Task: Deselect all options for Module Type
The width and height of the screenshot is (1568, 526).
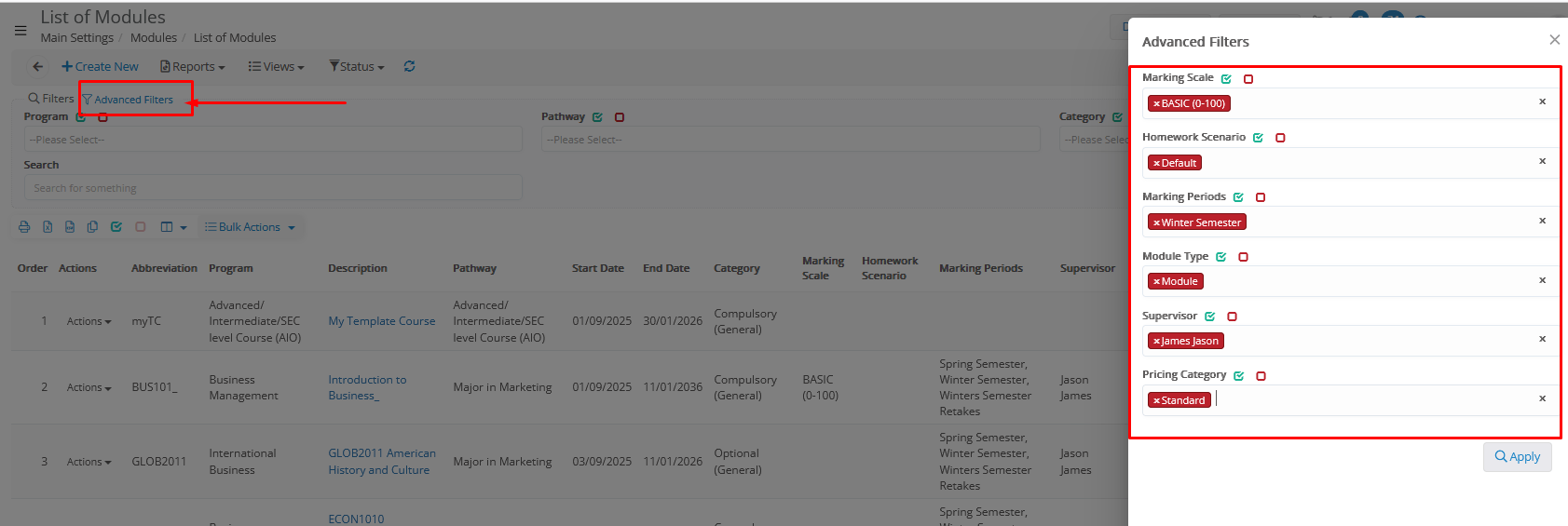Action: (x=1243, y=257)
